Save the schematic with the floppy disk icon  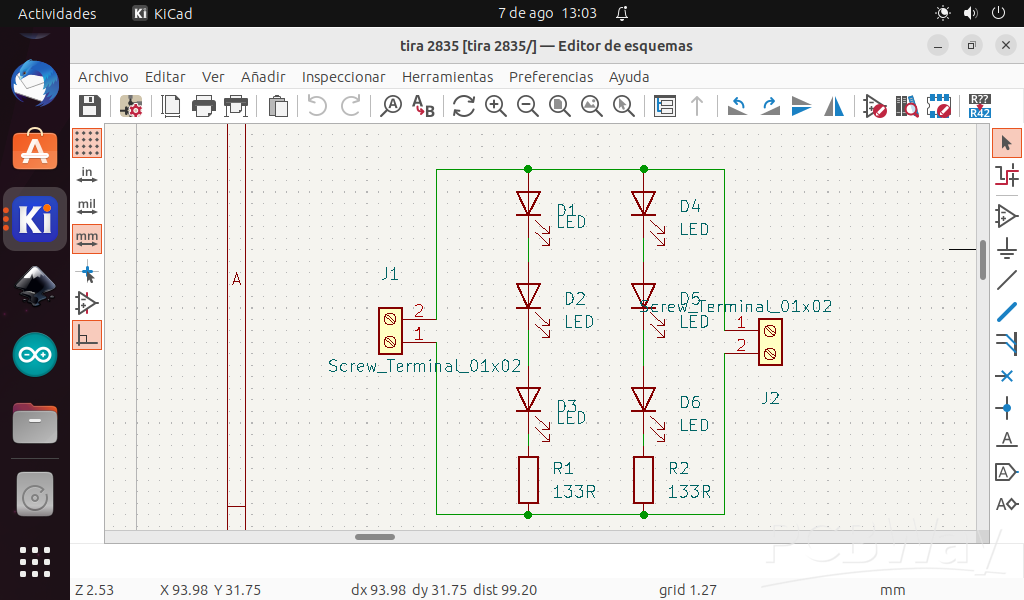[x=90, y=106]
